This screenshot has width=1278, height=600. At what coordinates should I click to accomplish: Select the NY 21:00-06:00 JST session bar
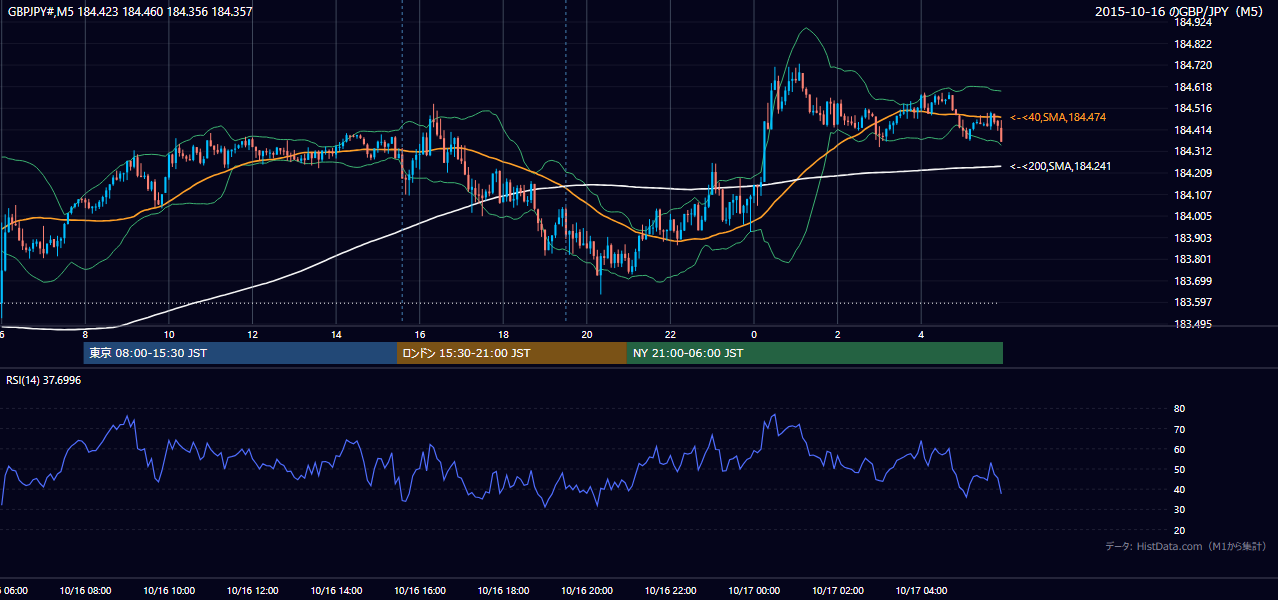[815, 353]
